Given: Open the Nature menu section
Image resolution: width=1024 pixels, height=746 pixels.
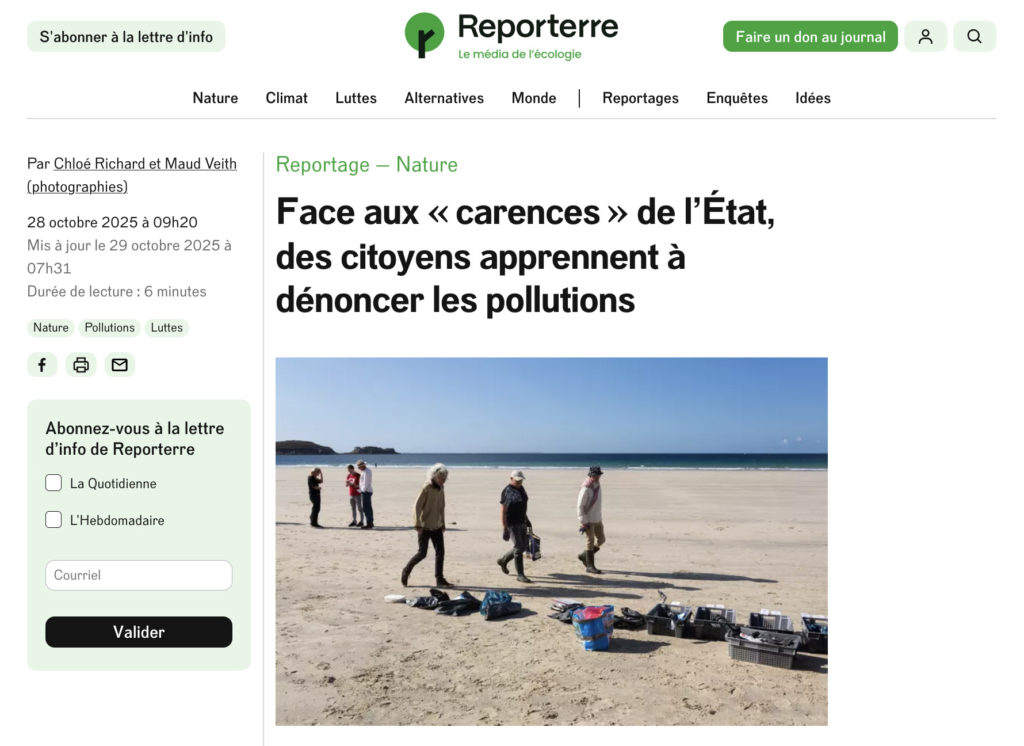Looking at the screenshot, I should 215,98.
